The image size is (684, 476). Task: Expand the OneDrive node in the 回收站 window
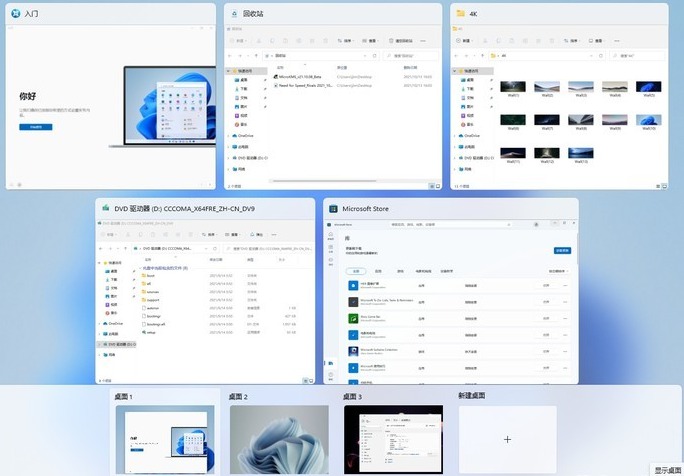229,136
